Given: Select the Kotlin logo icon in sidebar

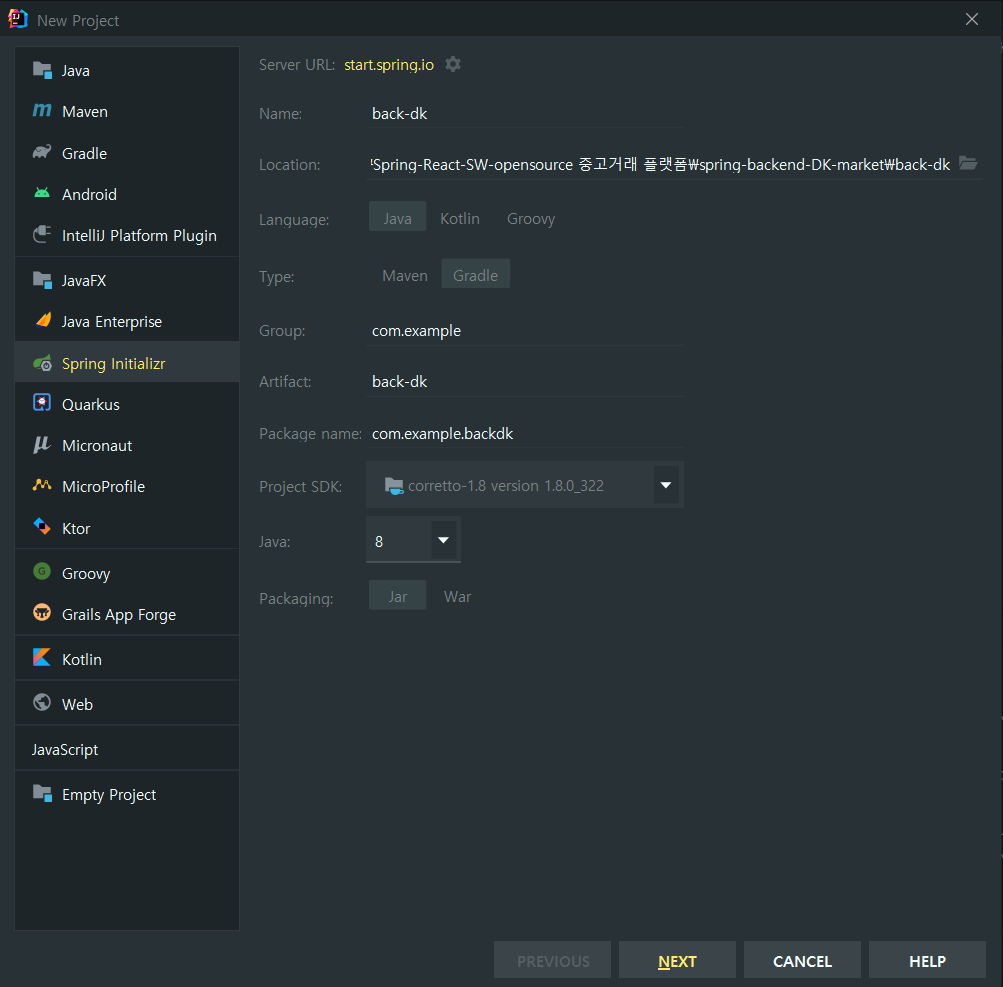Looking at the screenshot, I should [x=42, y=658].
